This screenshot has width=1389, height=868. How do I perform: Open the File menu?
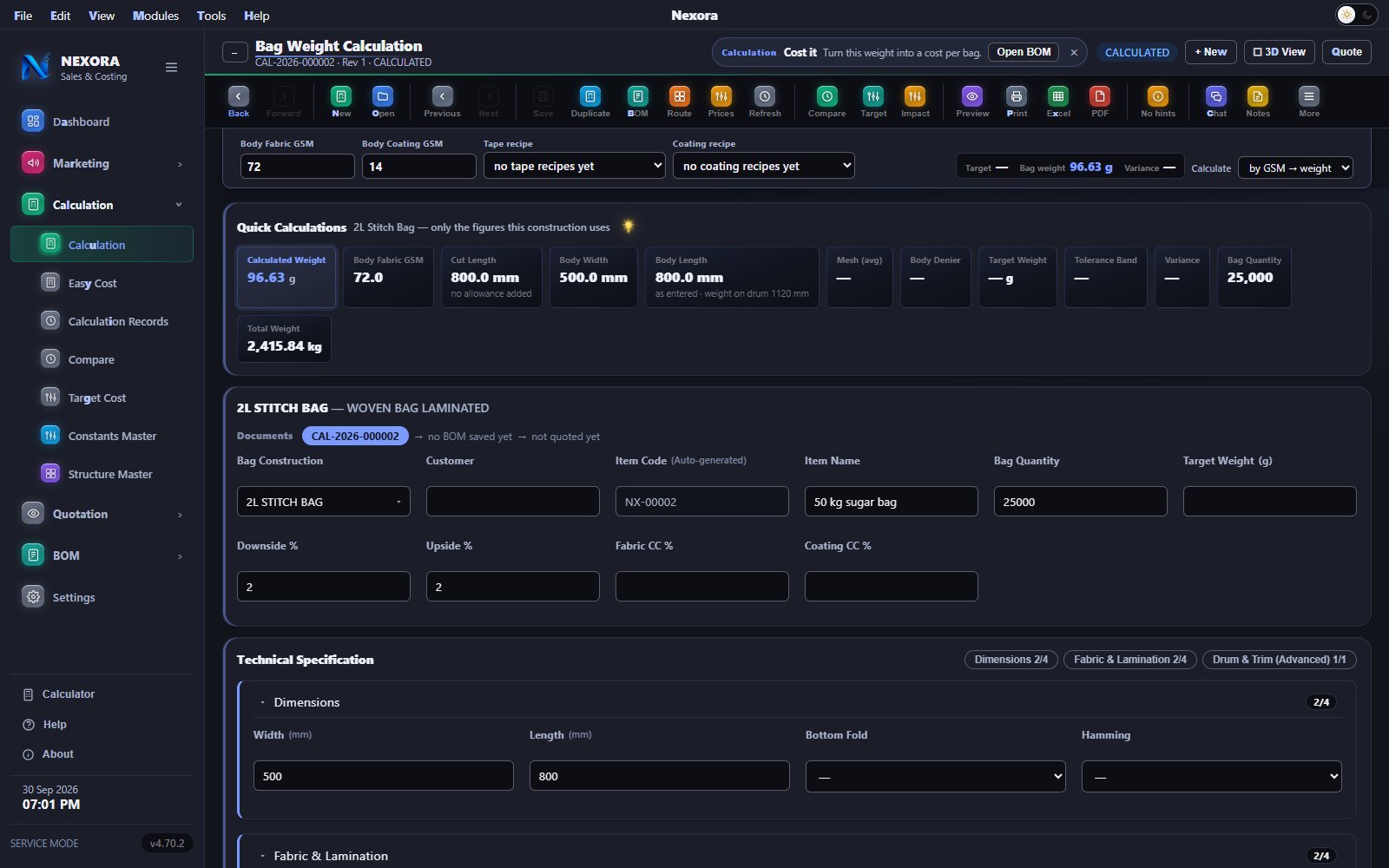23,16
